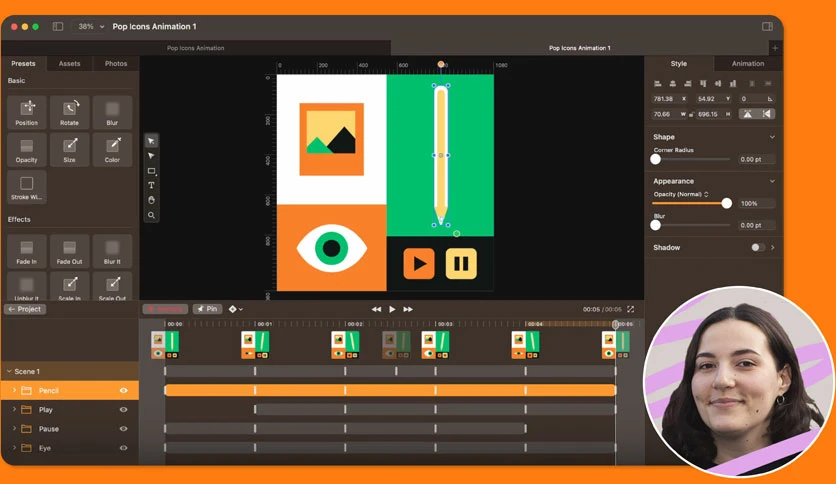836x484 pixels.
Task: Select the Text tool
Action: point(151,185)
